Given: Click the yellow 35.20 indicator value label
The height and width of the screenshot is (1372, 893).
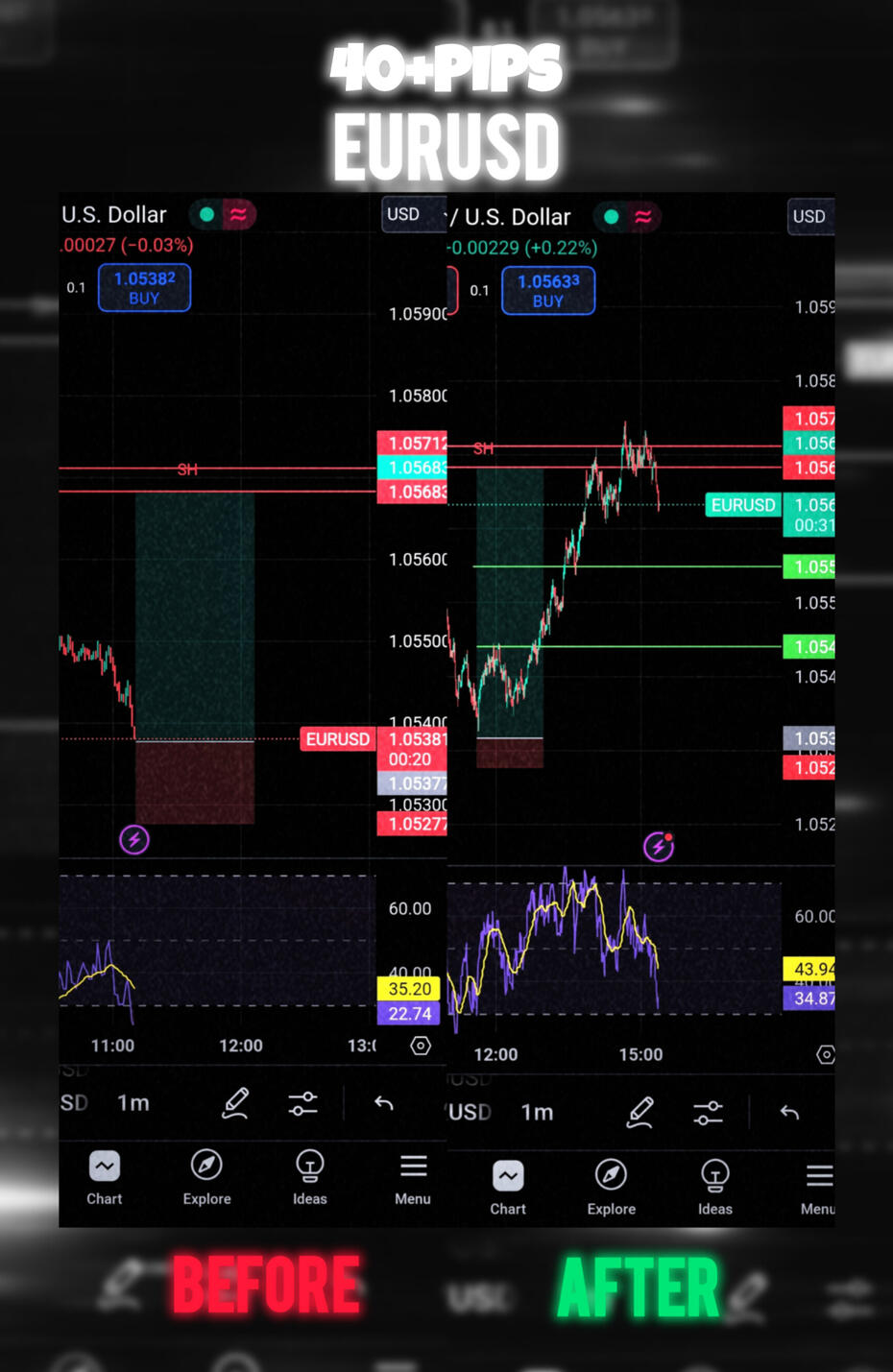Looking at the screenshot, I should (x=409, y=989).
